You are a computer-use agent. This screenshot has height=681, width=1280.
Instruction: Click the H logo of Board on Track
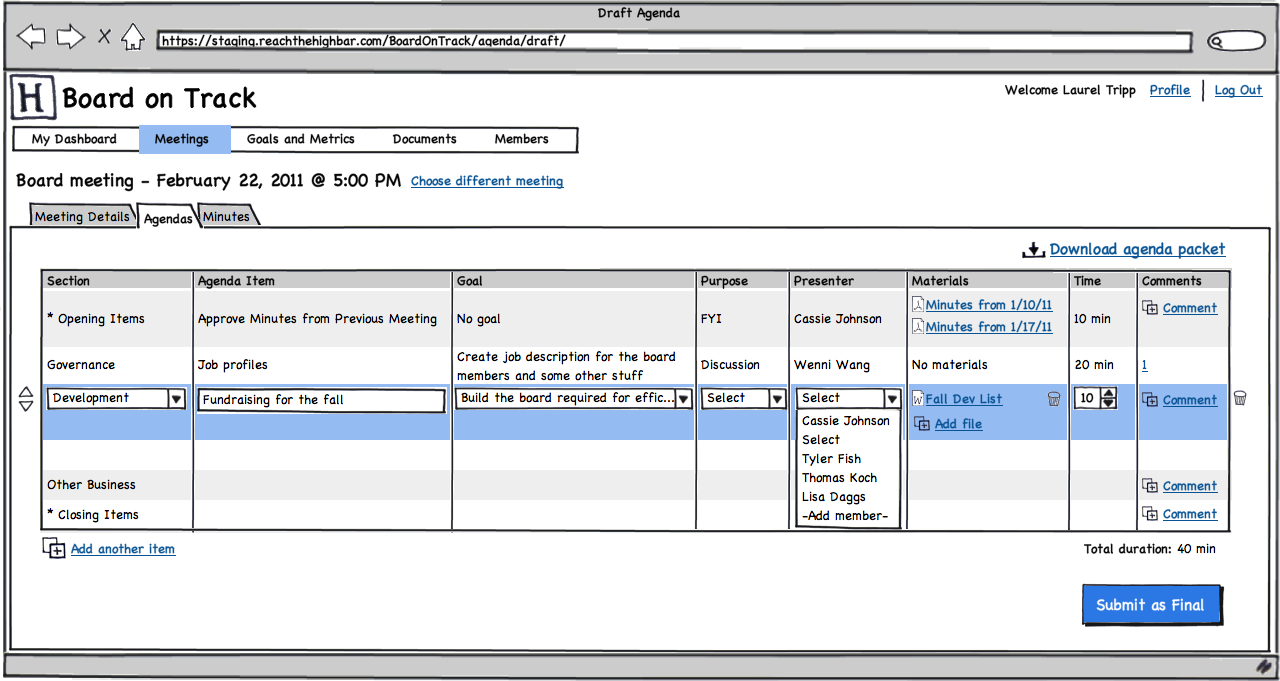[32, 99]
